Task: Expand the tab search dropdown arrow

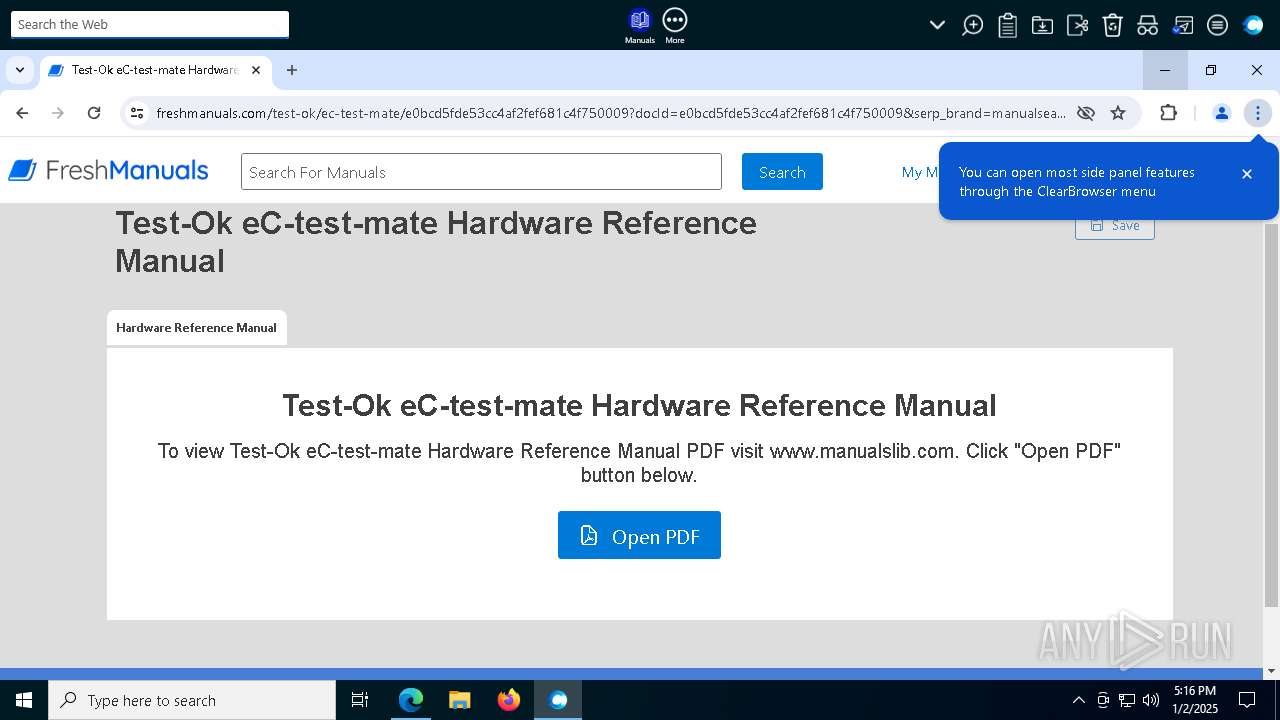Action: (19, 70)
